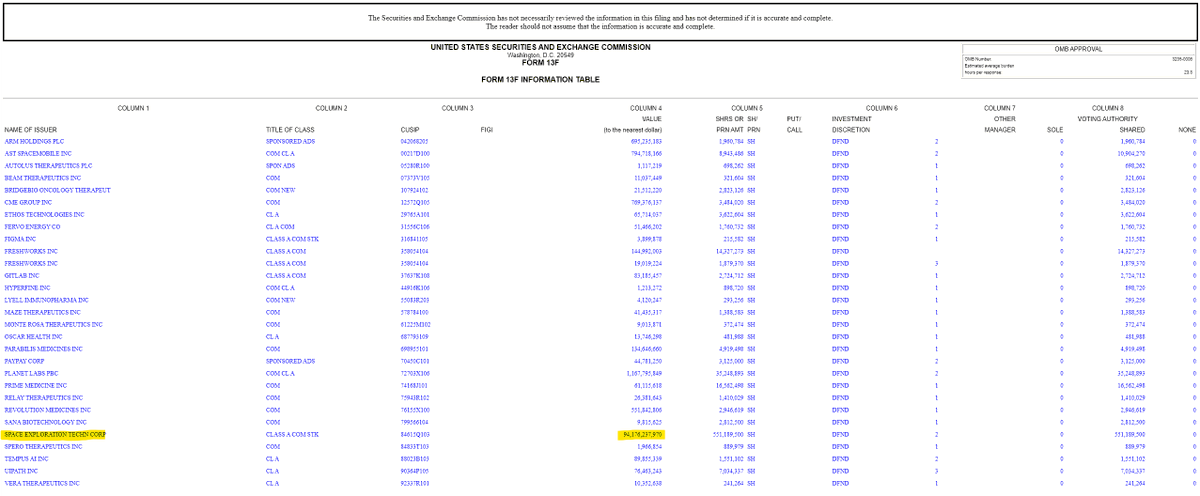
Task: Click value 134,646,660 for Parabilis Medicines
Action: (x=645, y=349)
